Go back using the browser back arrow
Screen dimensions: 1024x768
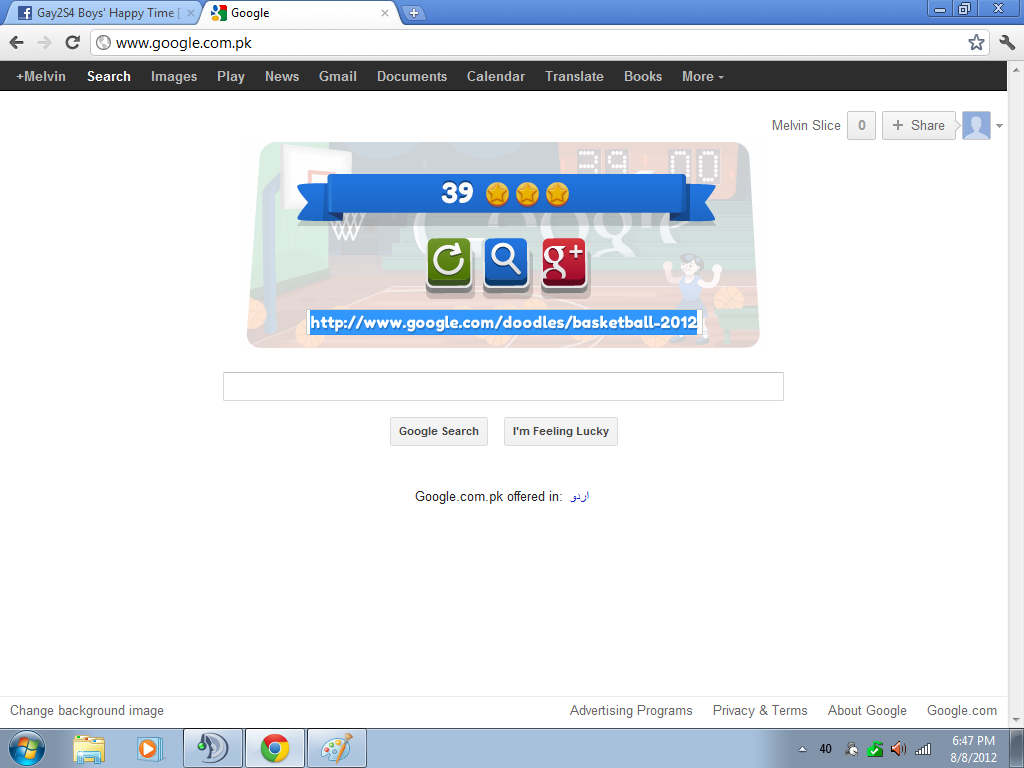pyautogui.click(x=17, y=43)
